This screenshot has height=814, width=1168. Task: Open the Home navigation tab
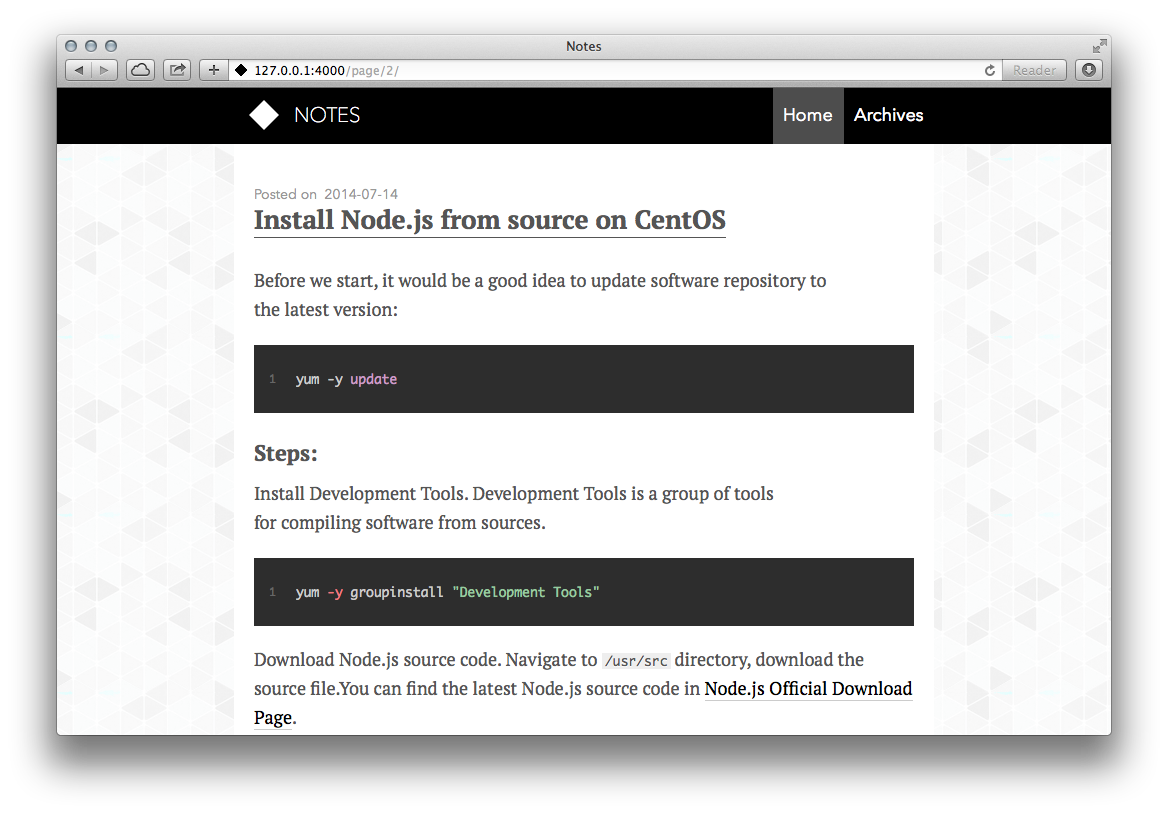(807, 115)
